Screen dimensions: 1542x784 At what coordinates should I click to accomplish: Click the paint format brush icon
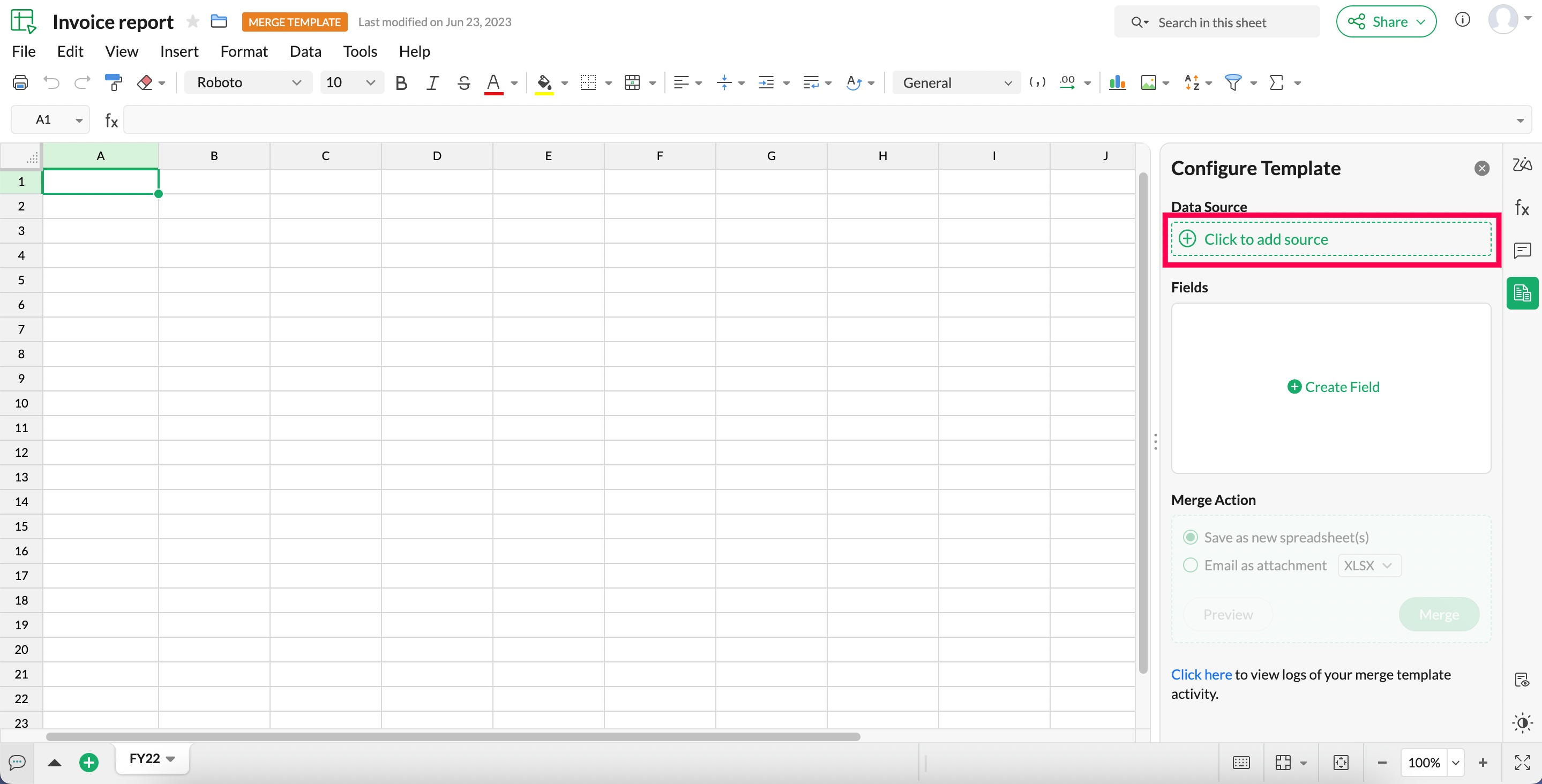click(x=113, y=82)
